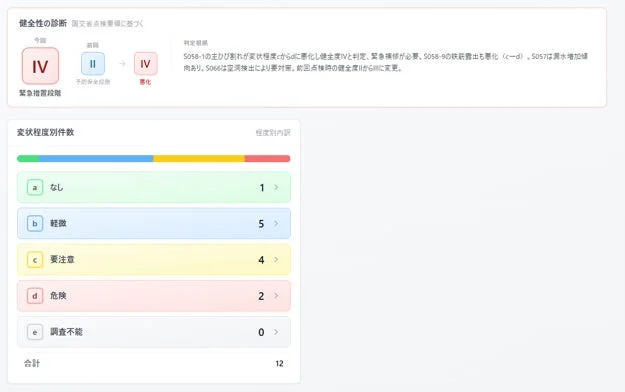The image size is (625, 392).
Task: Click the '予防保全段階' label
Action: pos(93,82)
